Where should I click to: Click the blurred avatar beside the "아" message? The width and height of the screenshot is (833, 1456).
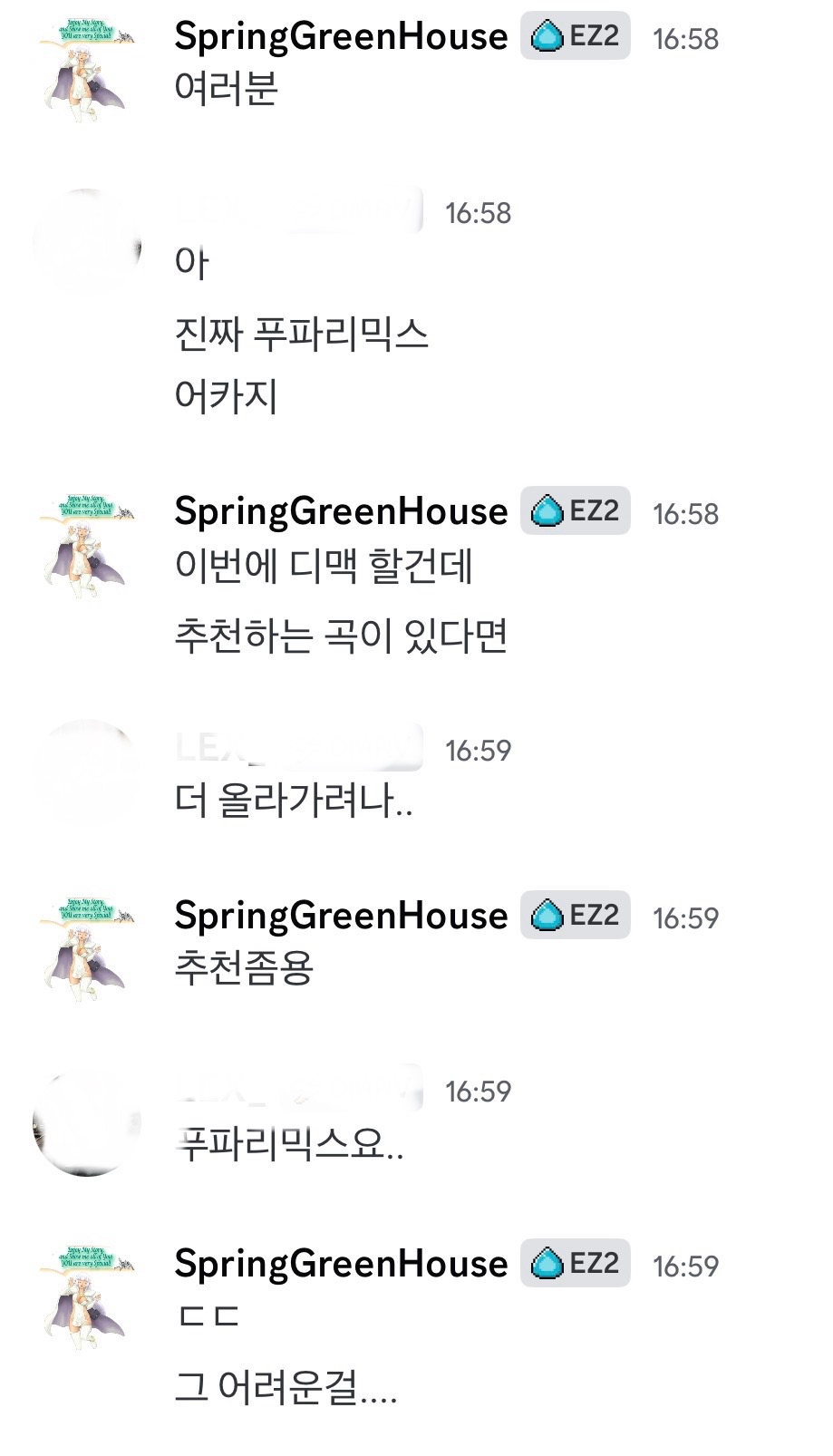[87, 241]
